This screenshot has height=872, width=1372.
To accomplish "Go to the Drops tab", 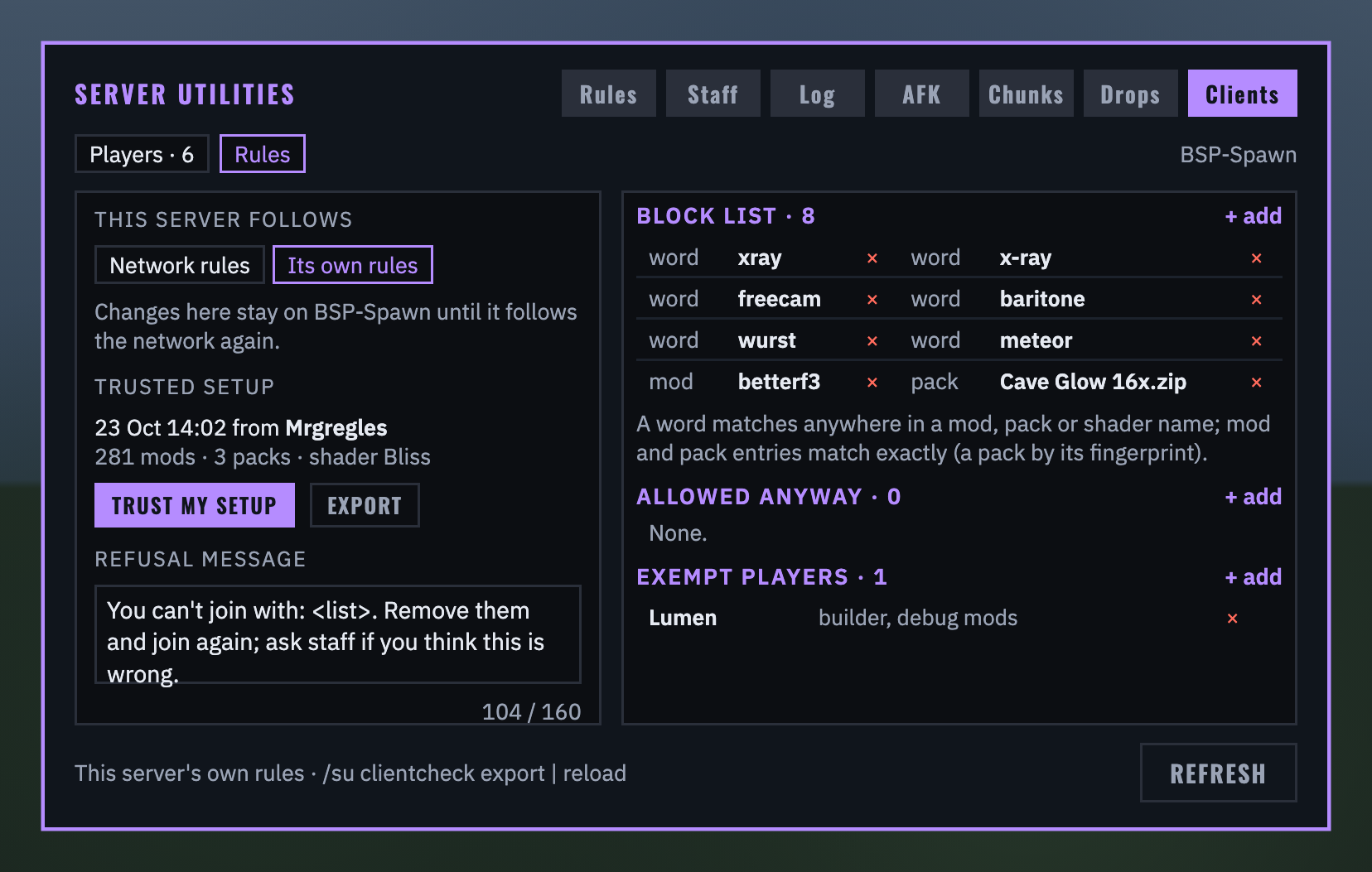I will coord(1131,94).
